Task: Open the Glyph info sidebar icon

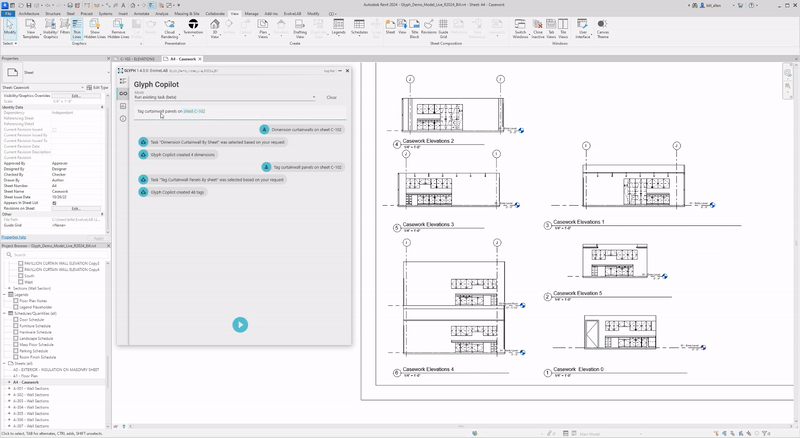Action: [x=123, y=118]
